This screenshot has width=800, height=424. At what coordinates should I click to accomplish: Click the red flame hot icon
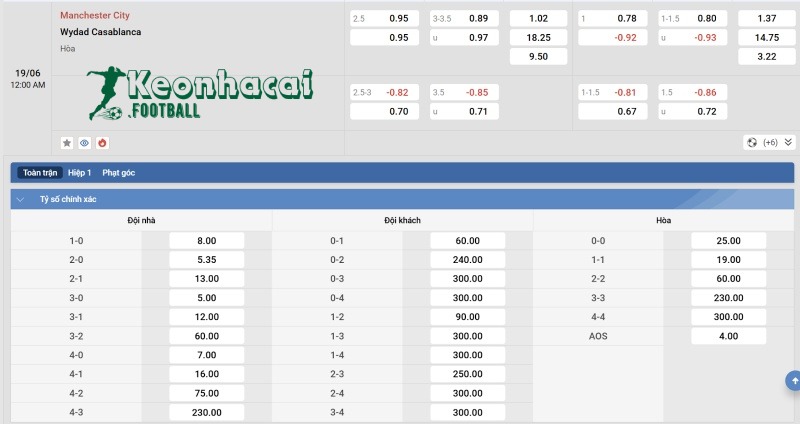(x=101, y=143)
